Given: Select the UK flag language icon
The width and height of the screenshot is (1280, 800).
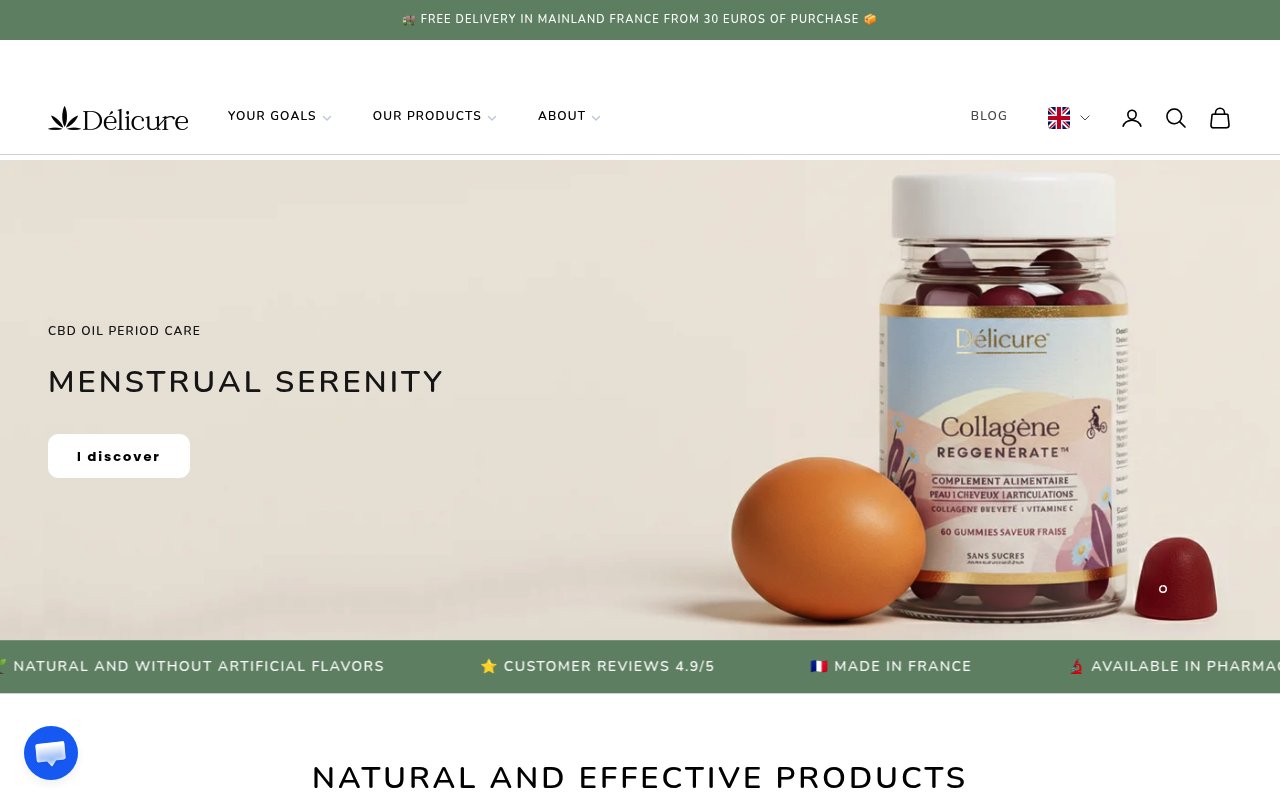Looking at the screenshot, I should click(x=1059, y=118).
